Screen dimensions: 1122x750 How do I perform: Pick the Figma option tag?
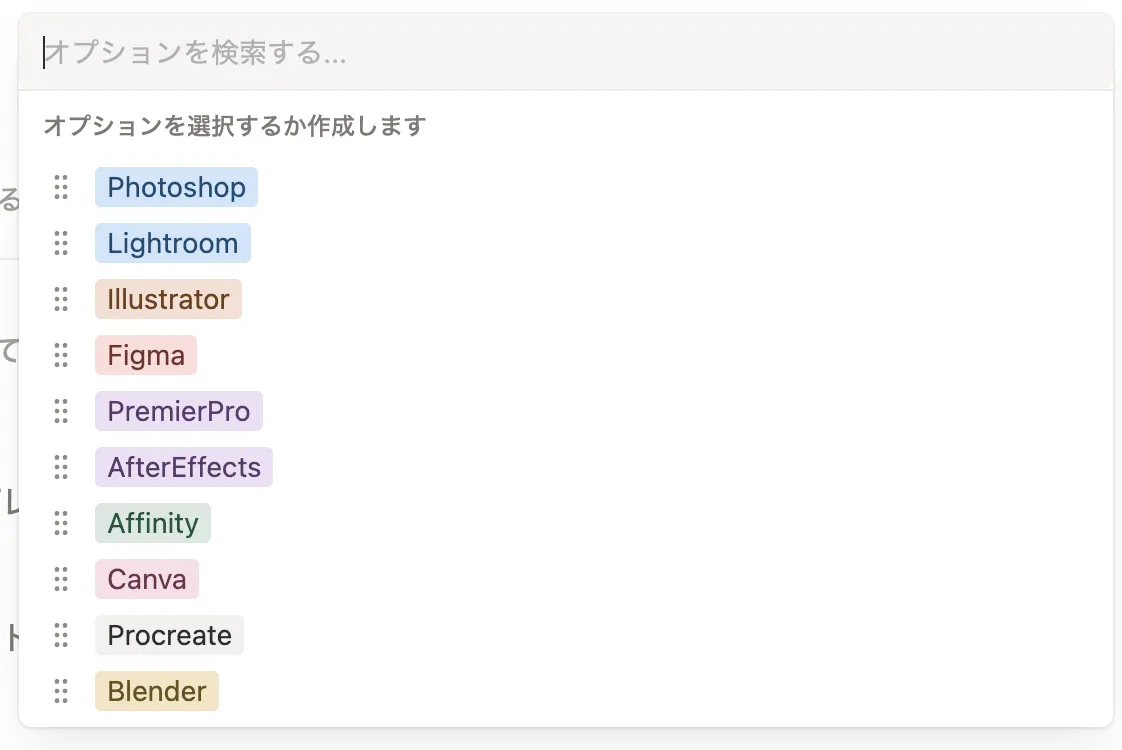(146, 355)
